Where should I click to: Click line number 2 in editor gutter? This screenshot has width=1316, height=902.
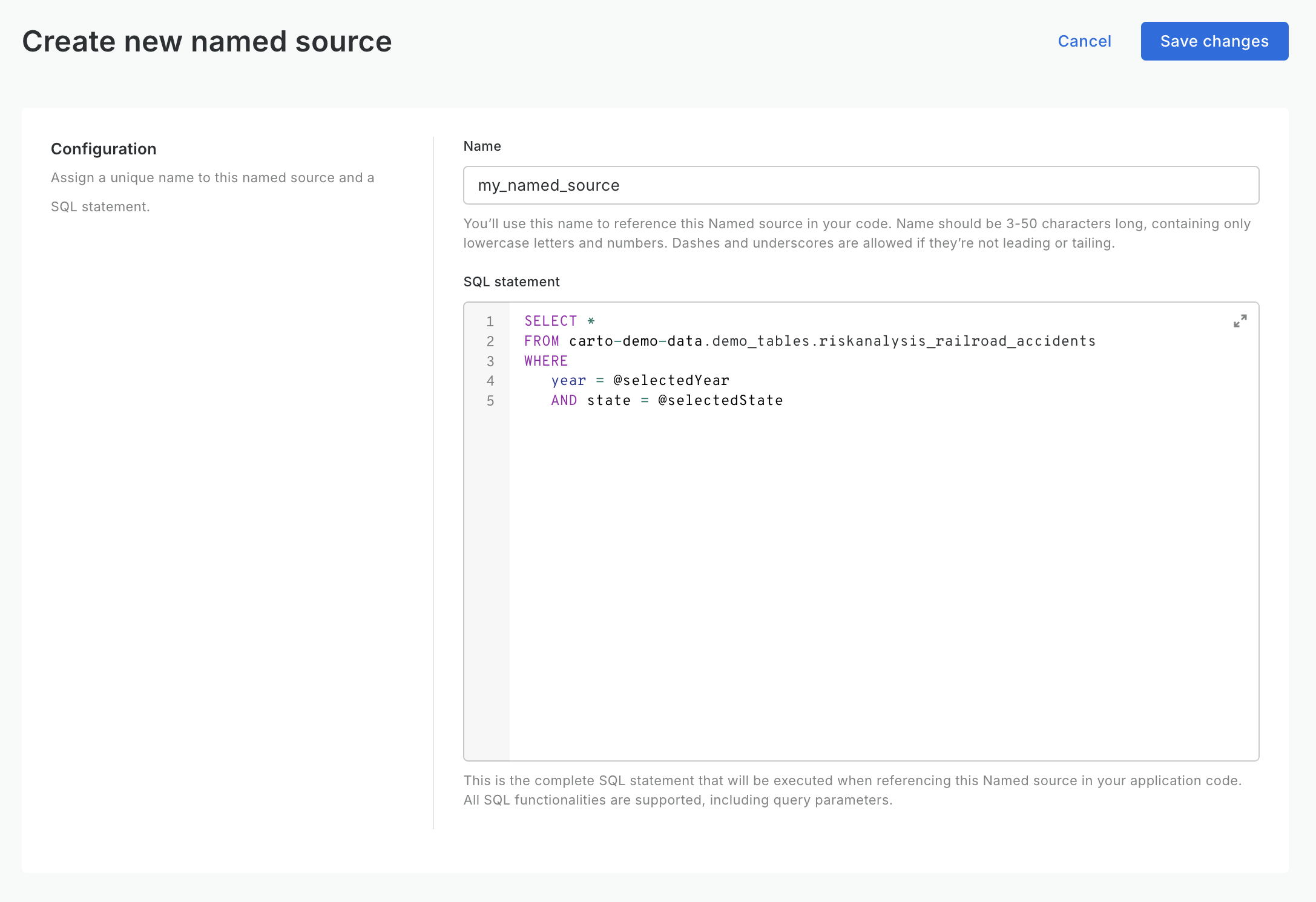pos(490,341)
